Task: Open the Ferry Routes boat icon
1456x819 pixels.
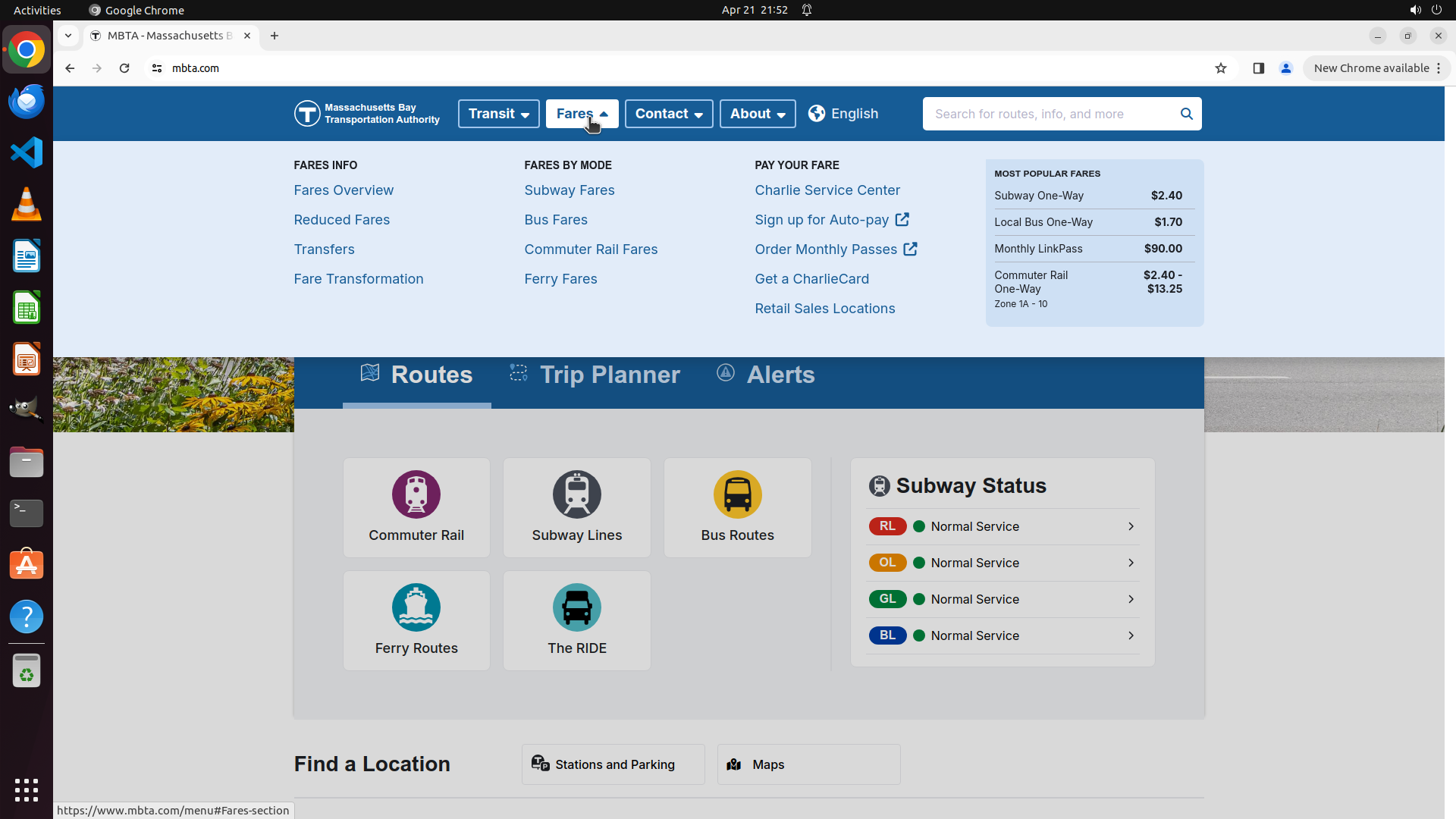Action: tap(416, 607)
